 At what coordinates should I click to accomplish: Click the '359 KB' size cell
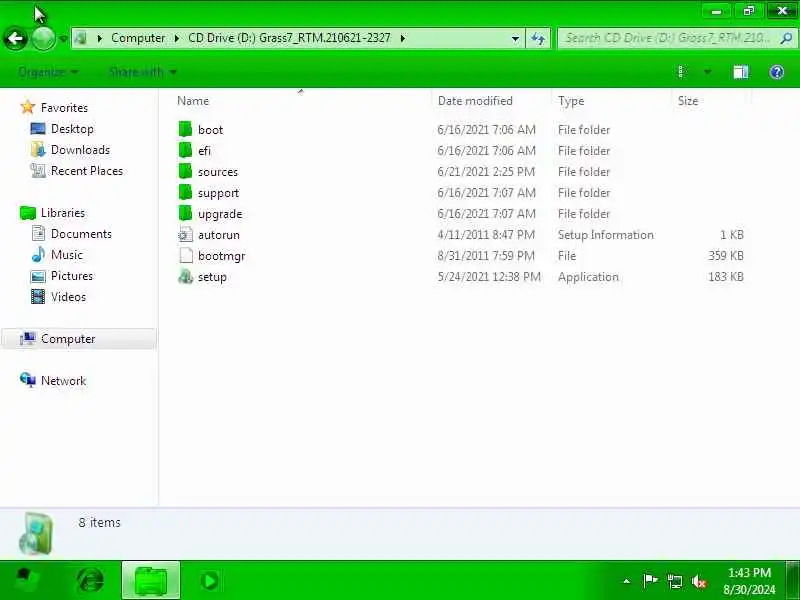(x=726, y=256)
